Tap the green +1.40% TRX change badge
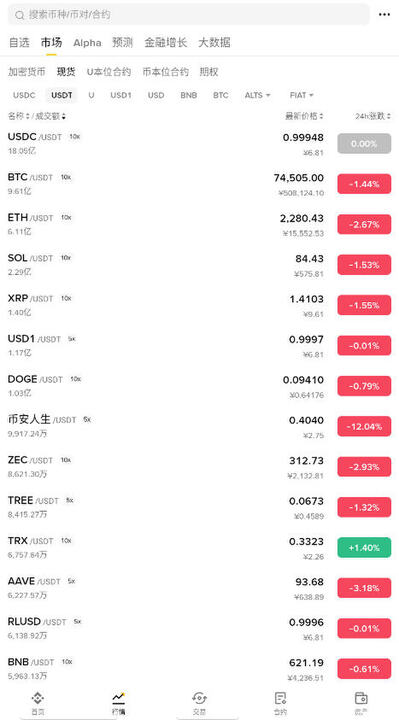Viewport: 399px width, 720px height. pos(364,548)
